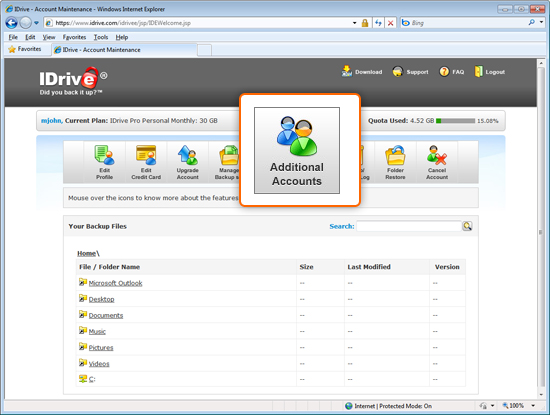Click the Quota Used progress bar
The width and height of the screenshot is (550, 415).
click(456, 121)
